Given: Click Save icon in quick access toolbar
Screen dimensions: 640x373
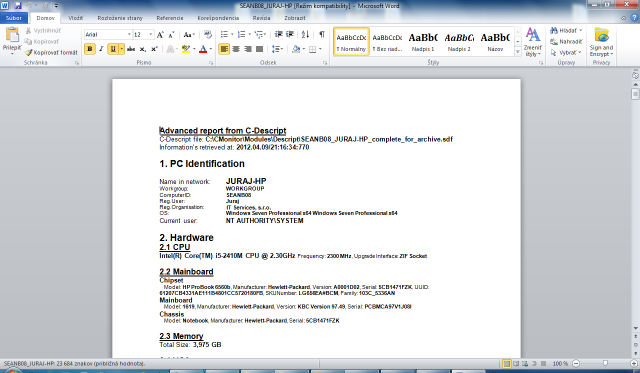Looking at the screenshot, I should click(x=18, y=6).
